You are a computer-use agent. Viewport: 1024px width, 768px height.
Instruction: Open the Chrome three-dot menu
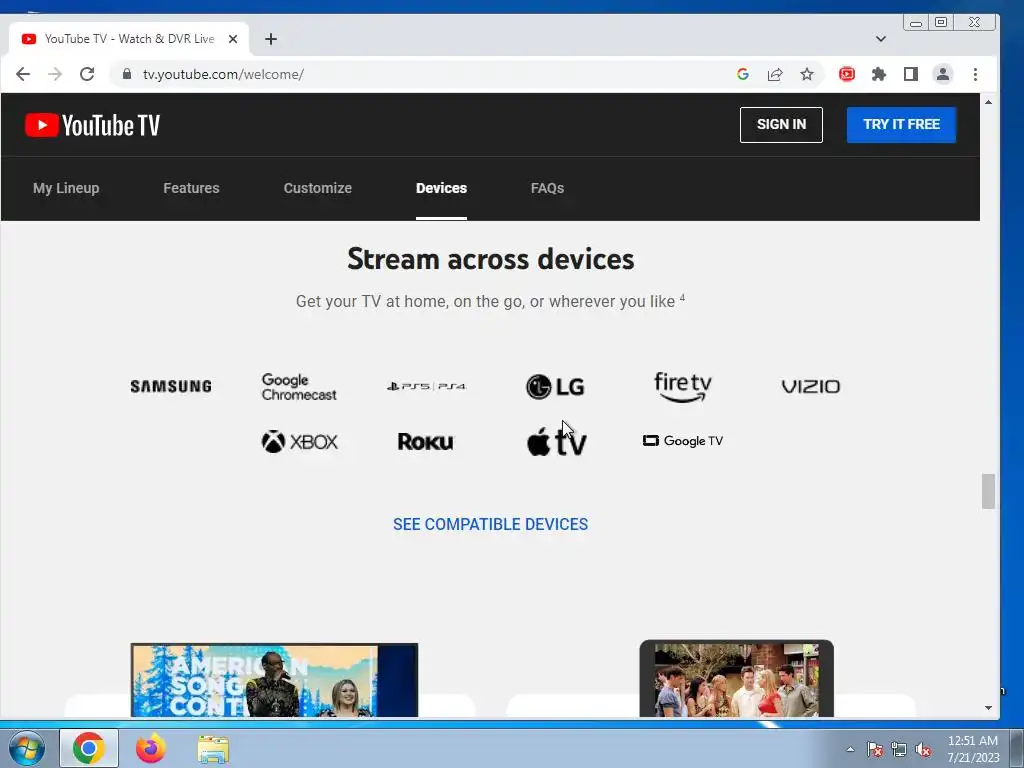975,74
